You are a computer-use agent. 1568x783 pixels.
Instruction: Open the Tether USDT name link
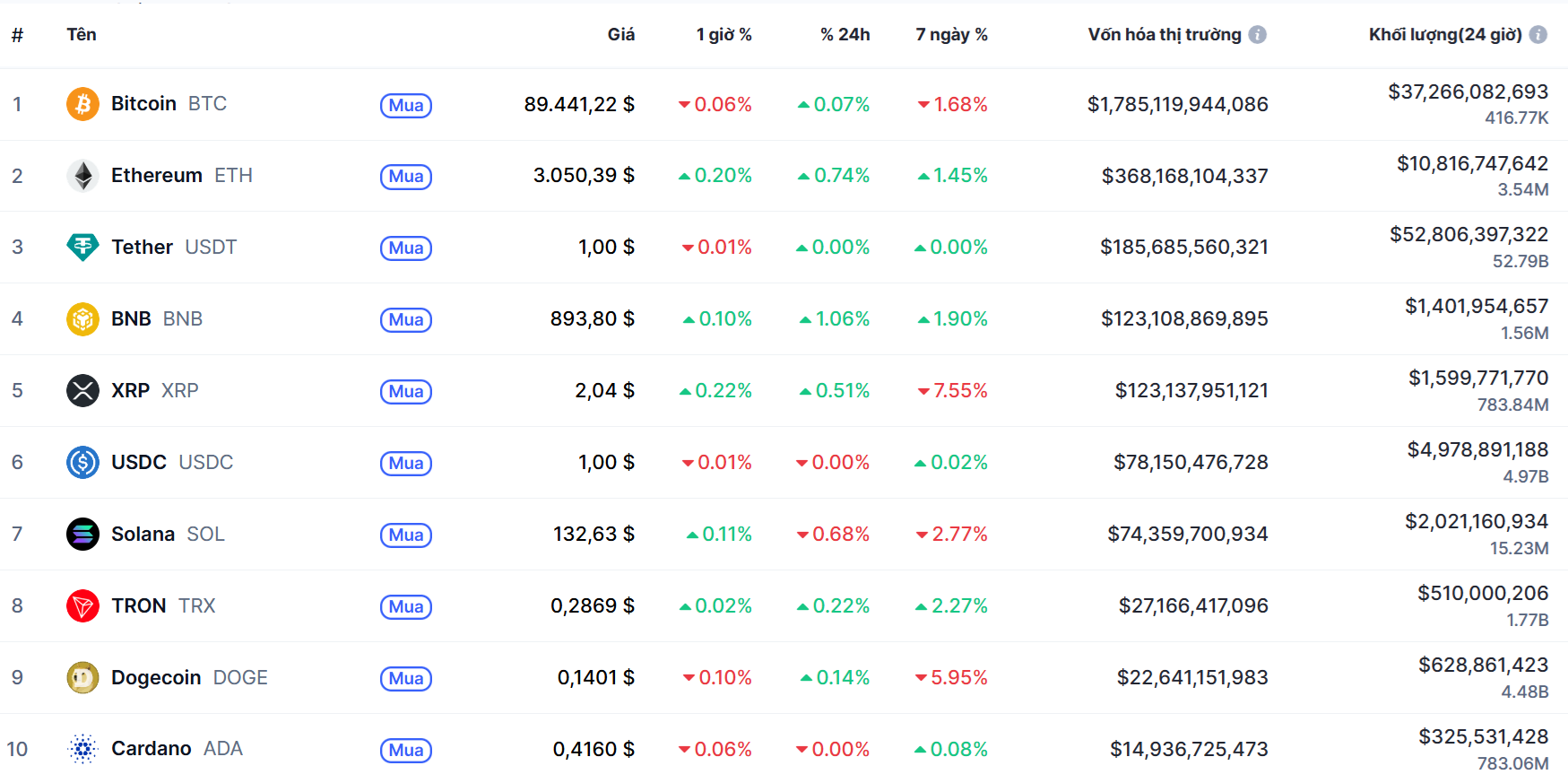tap(174, 247)
